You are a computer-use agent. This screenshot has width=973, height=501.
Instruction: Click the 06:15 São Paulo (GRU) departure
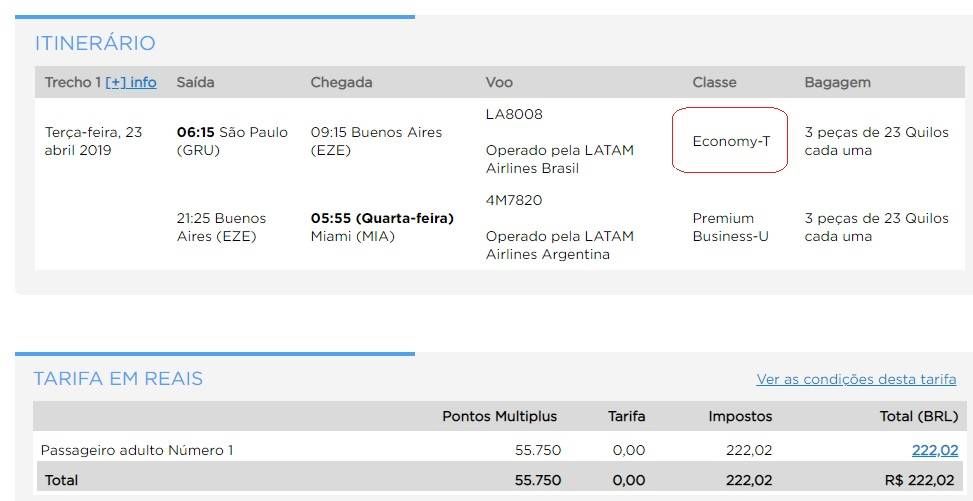232,142
